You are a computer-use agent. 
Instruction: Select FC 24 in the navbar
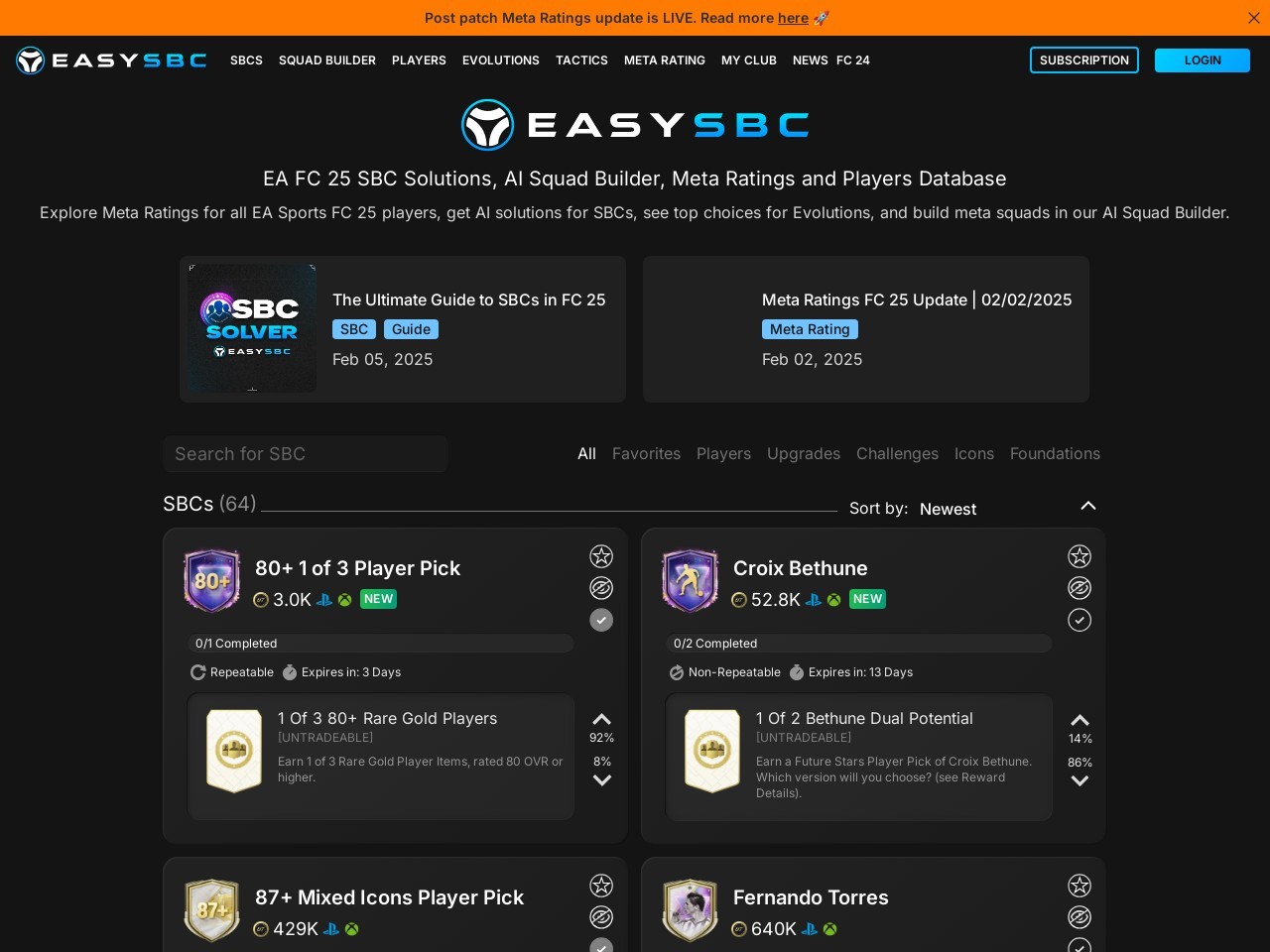click(x=853, y=60)
